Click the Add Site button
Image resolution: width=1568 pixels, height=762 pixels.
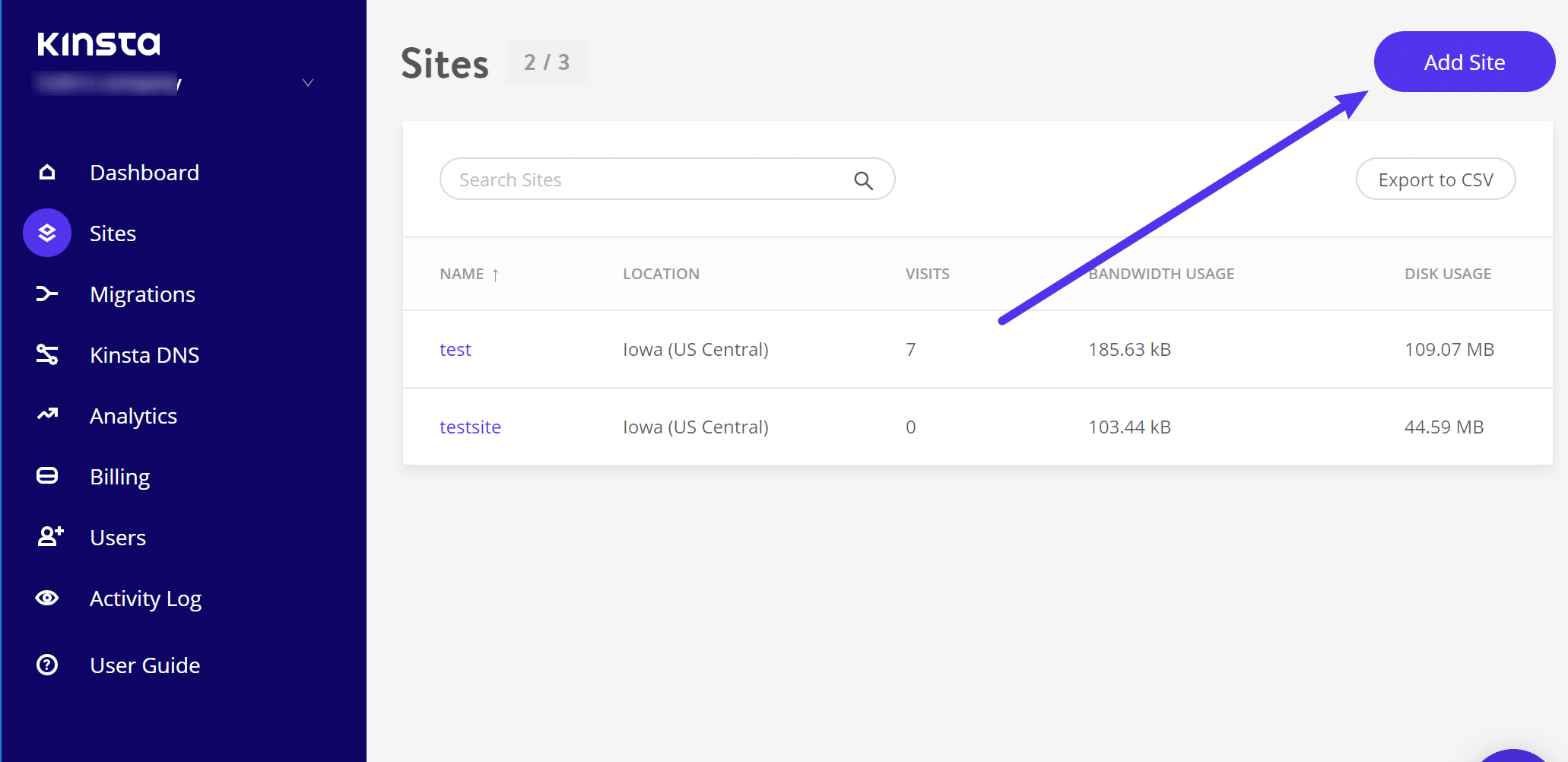(x=1464, y=62)
